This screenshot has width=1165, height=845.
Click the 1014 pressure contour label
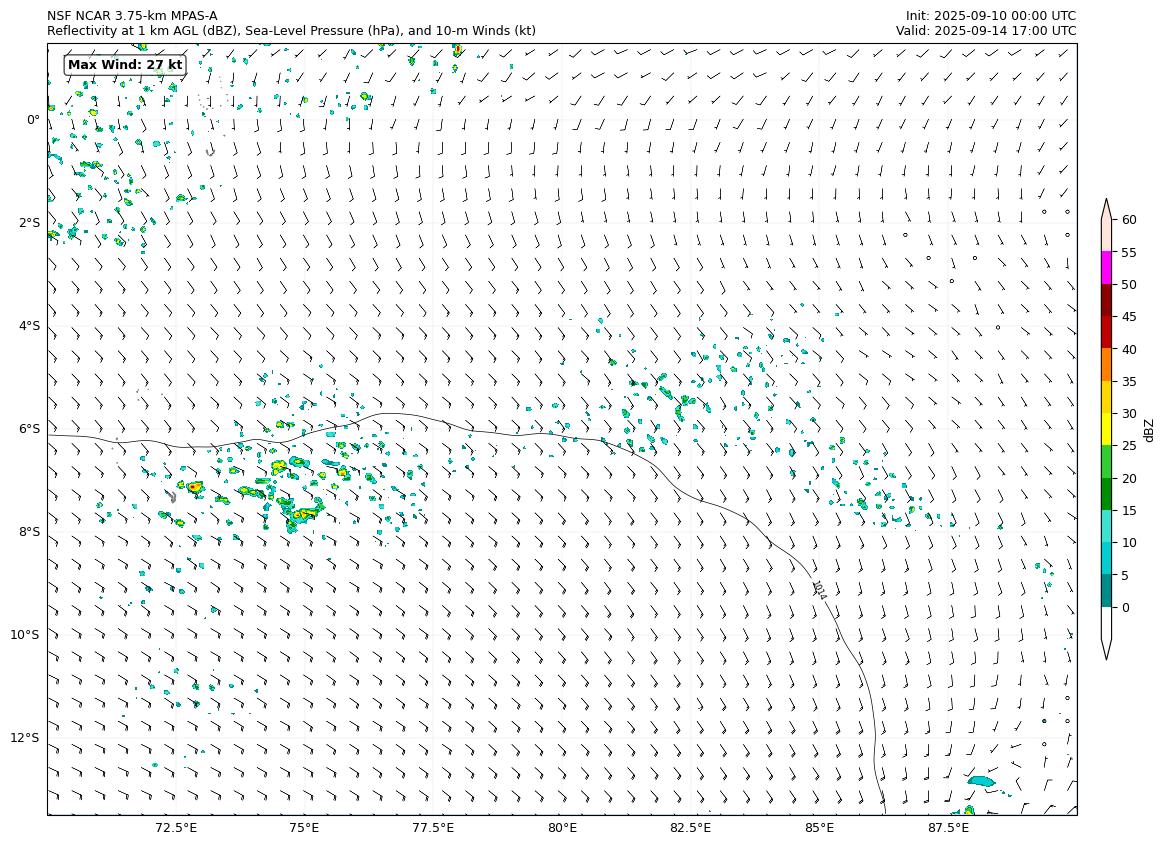[x=819, y=590]
